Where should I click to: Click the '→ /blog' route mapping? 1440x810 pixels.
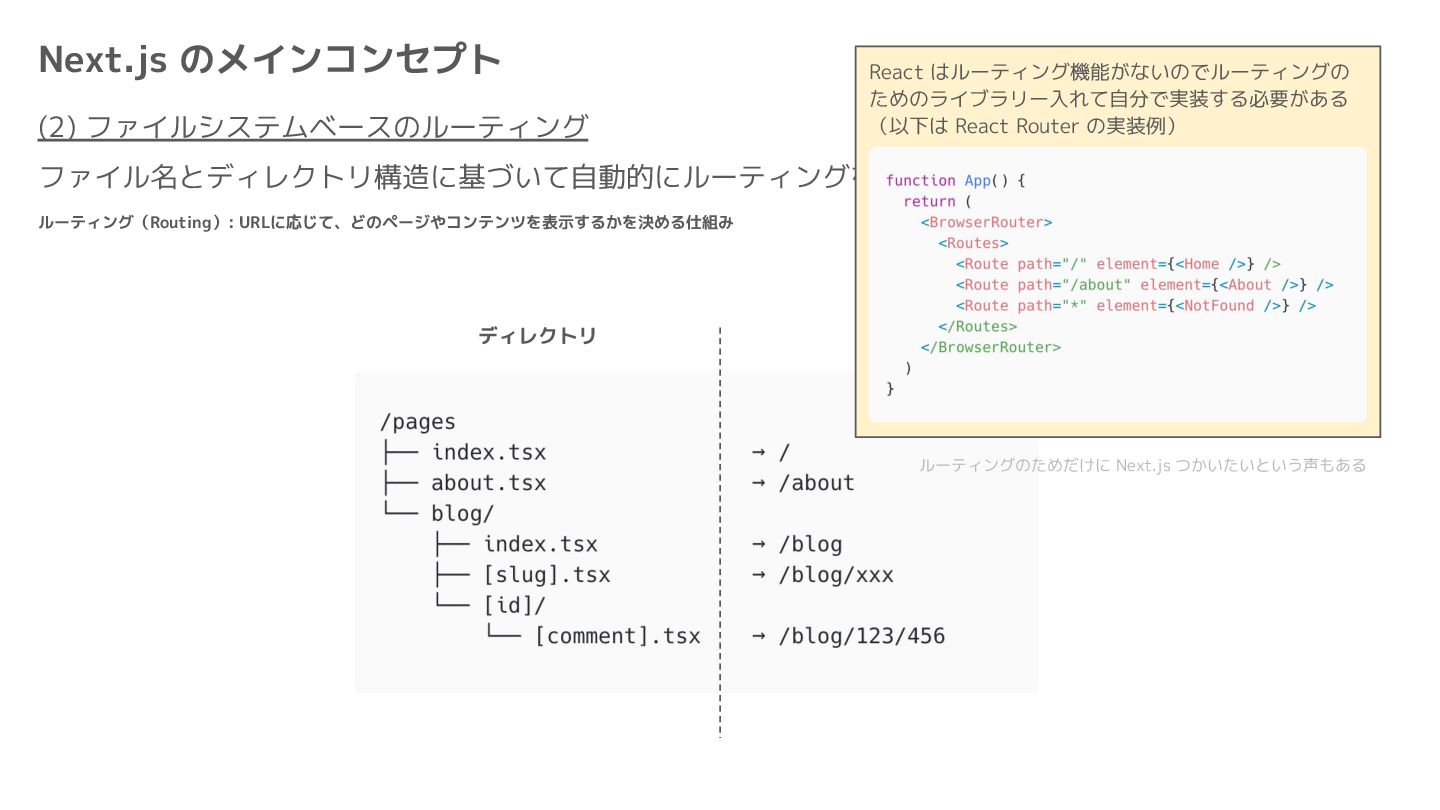pos(797,545)
